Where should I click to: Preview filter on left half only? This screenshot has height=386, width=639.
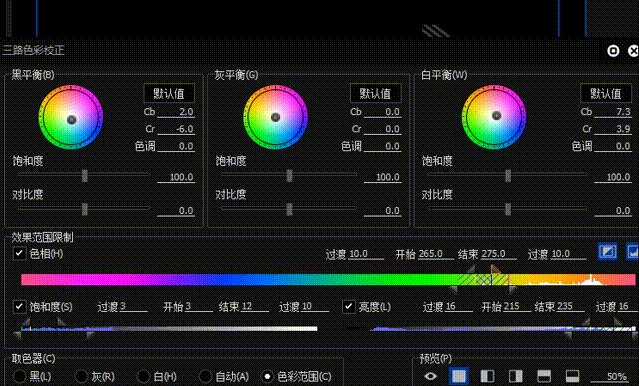click(487, 376)
